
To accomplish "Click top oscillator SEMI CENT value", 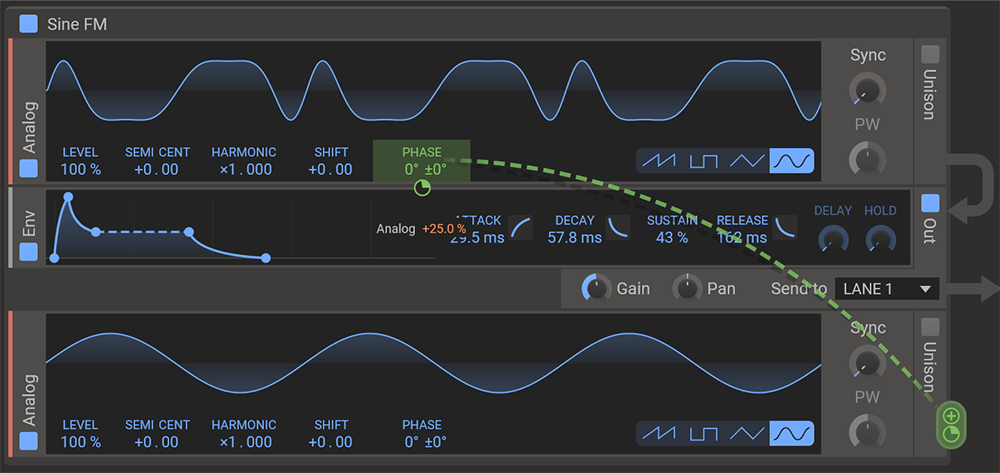I will (x=157, y=170).
